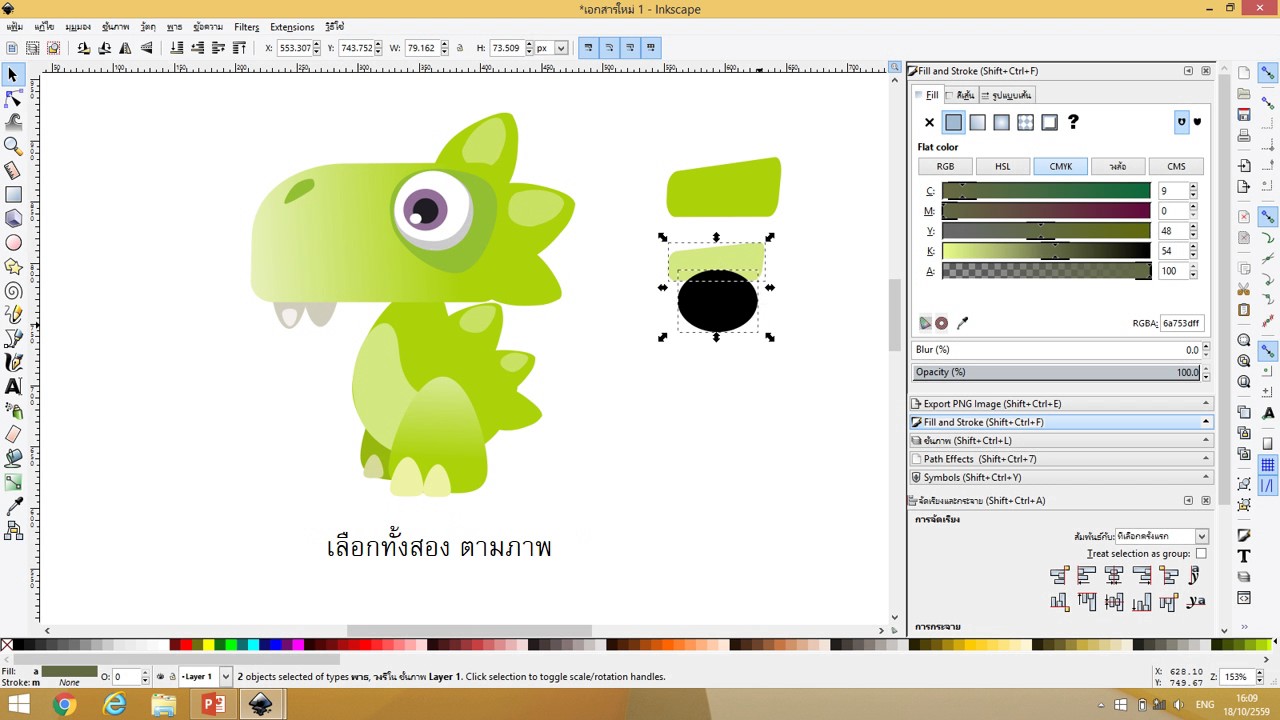The height and width of the screenshot is (720, 1280).
Task: Select the Rectangle tool
Action: click(14, 195)
